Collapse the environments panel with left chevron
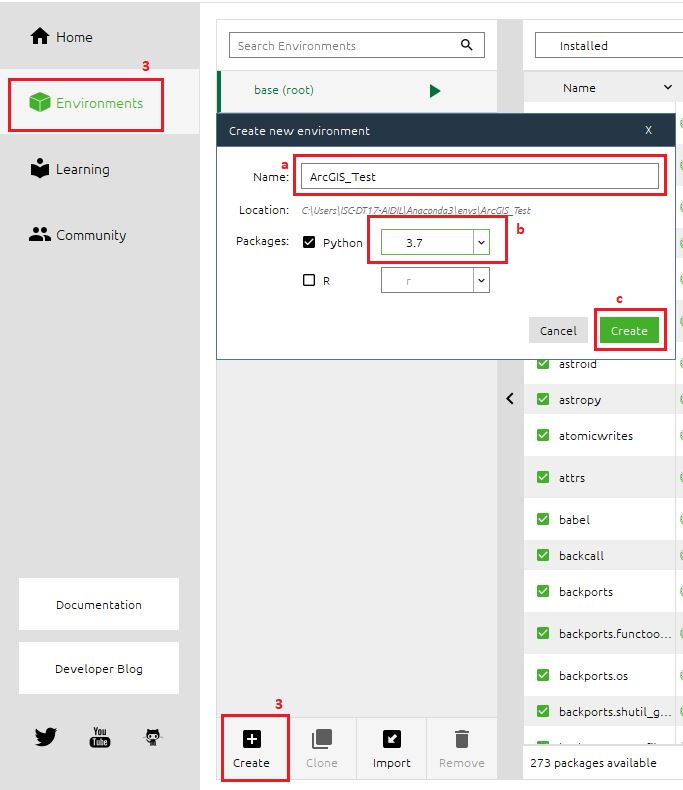The width and height of the screenshot is (683, 790). click(x=510, y=399)
